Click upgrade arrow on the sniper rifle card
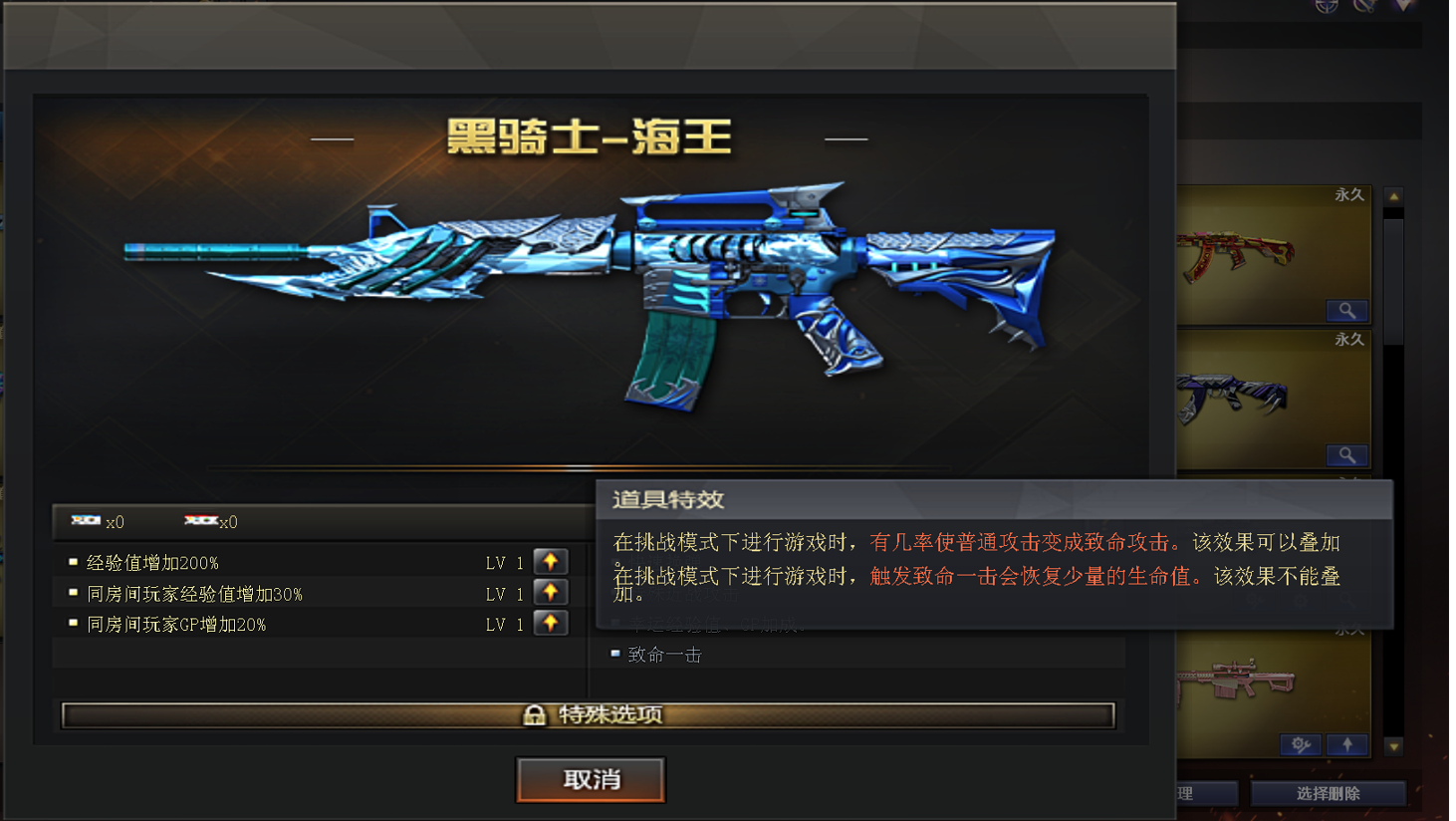This screenshot has width=1456, height=821. click(1347, 744)
